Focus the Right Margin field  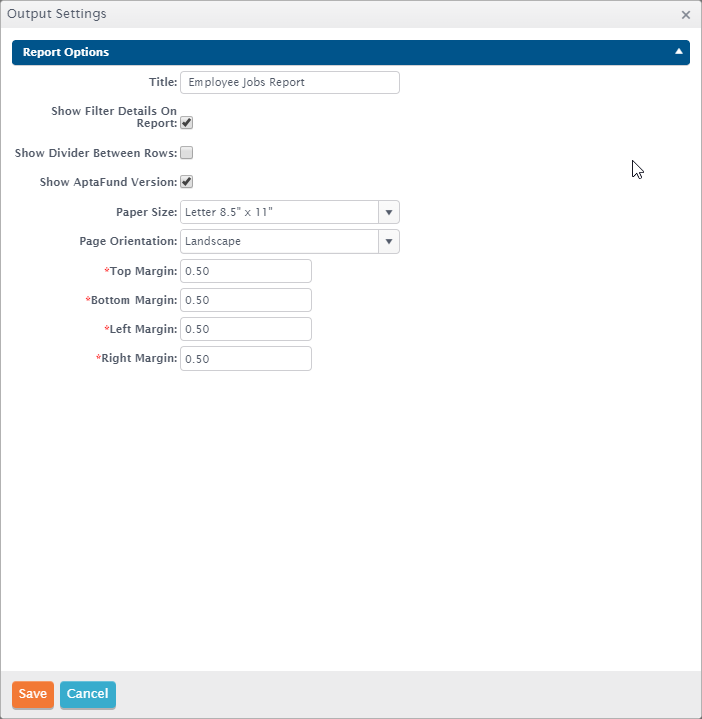coord(246,359)
